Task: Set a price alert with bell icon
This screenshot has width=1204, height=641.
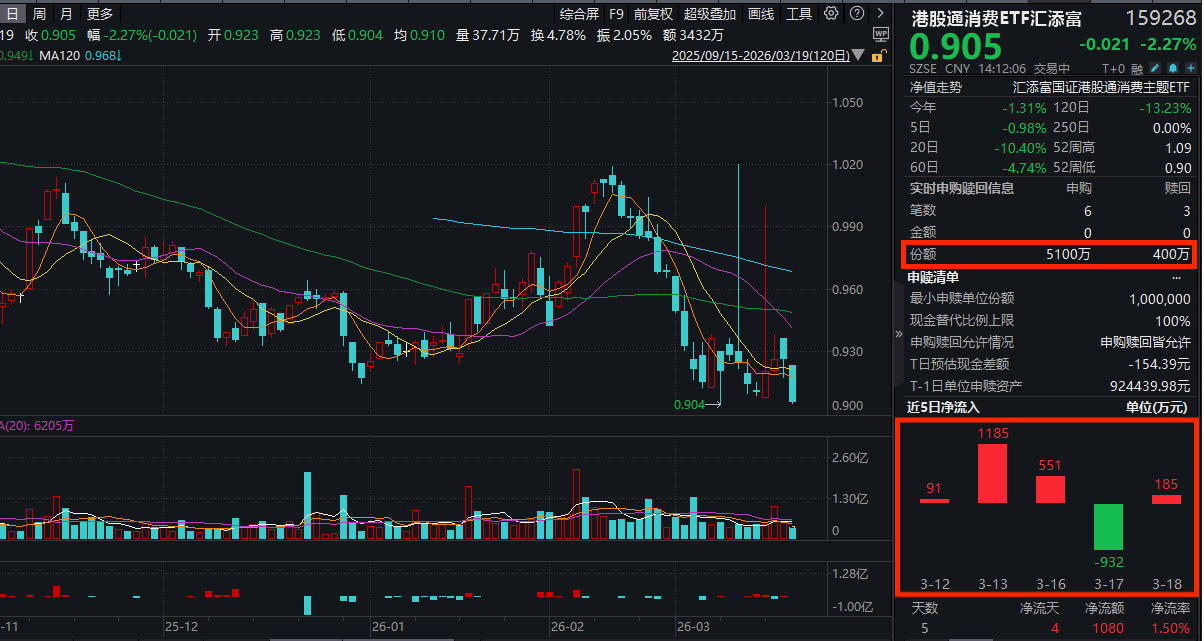Action: tap(1174, 70)
